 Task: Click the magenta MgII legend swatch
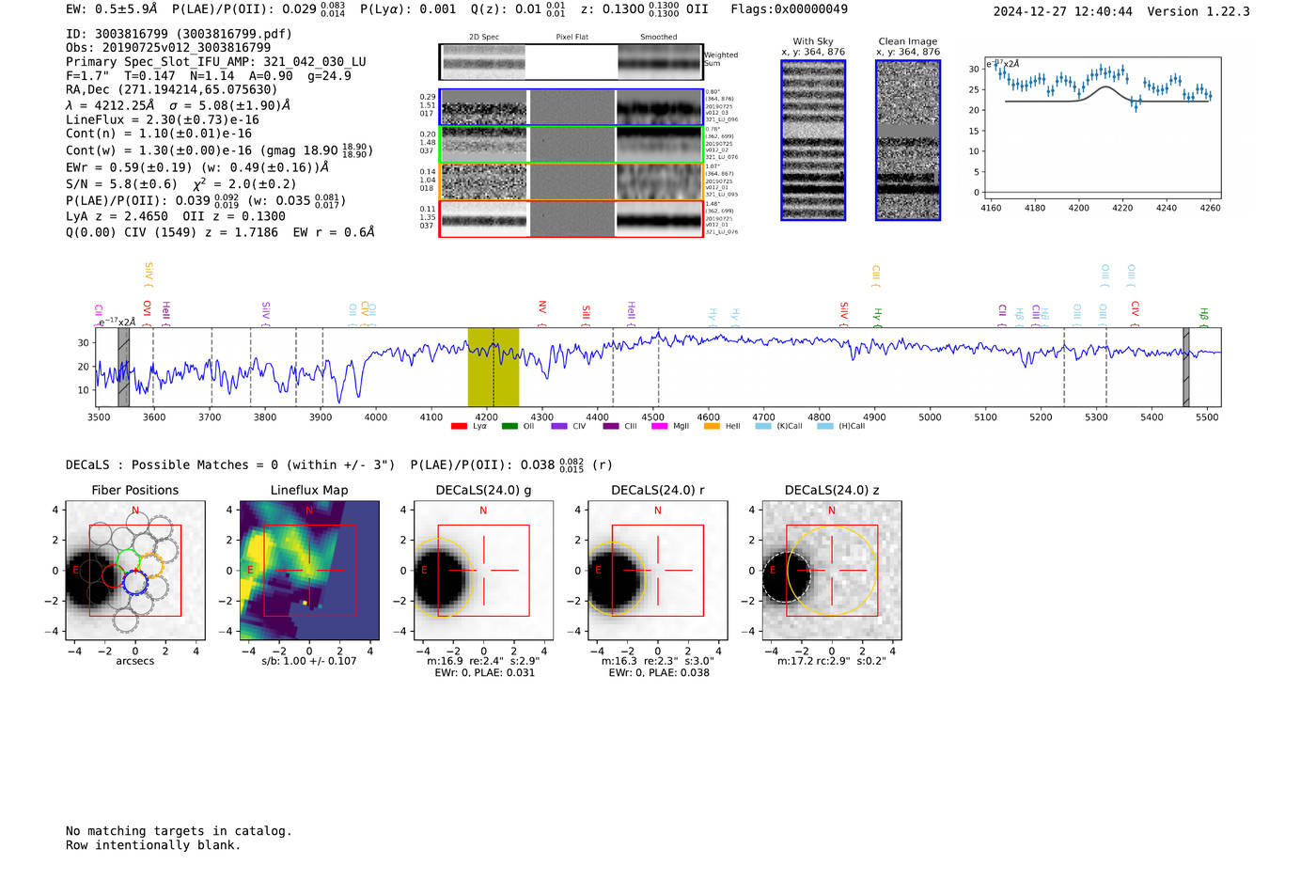point(659,427)
